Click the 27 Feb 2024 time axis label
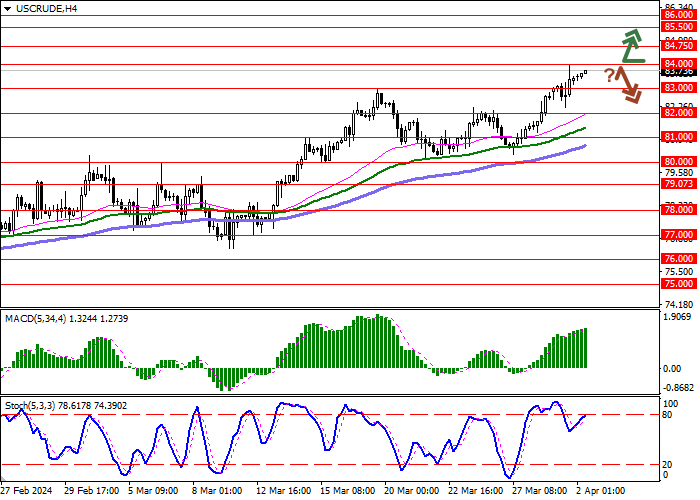The image size is (700, 500). coord(26,491)
